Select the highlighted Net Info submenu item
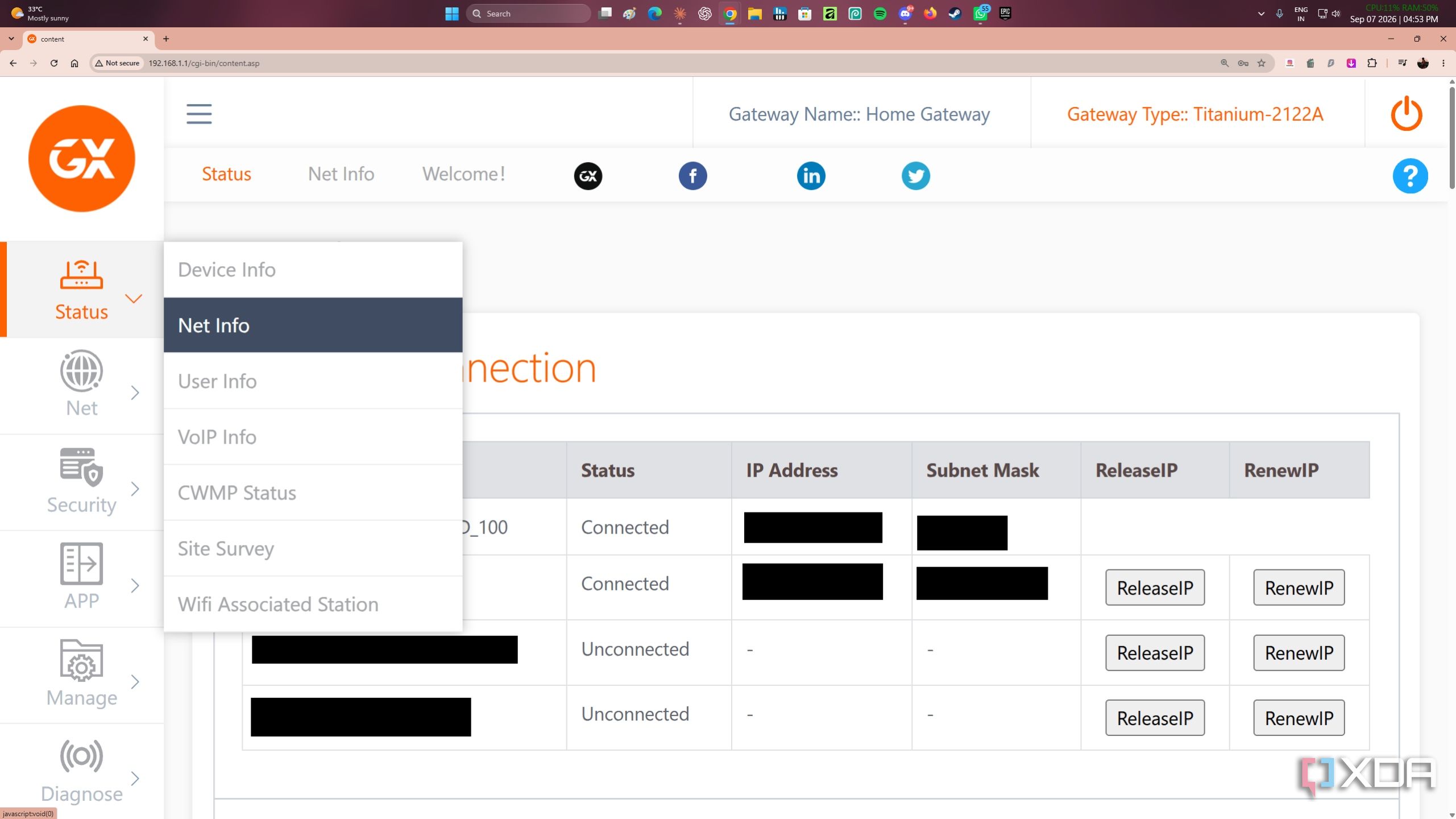 (x=313, y=325)
